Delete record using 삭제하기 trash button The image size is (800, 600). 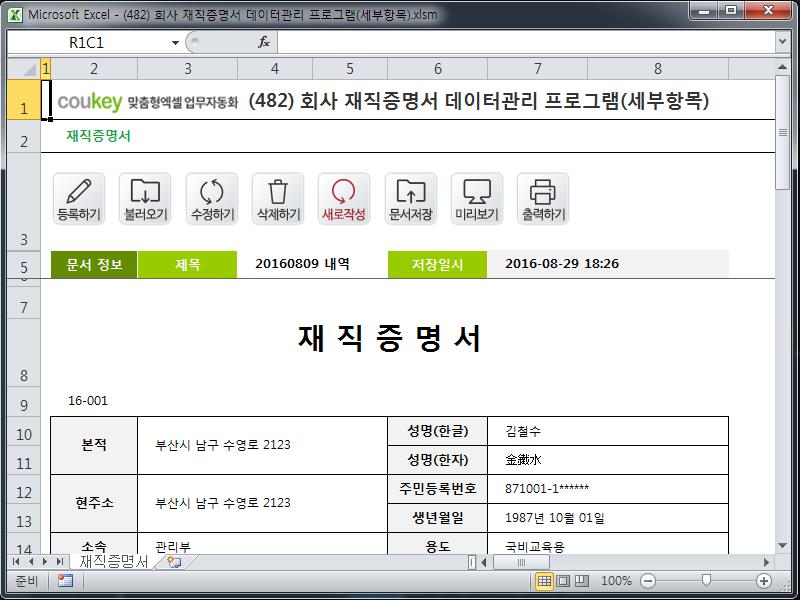click(x=278, y=199)
